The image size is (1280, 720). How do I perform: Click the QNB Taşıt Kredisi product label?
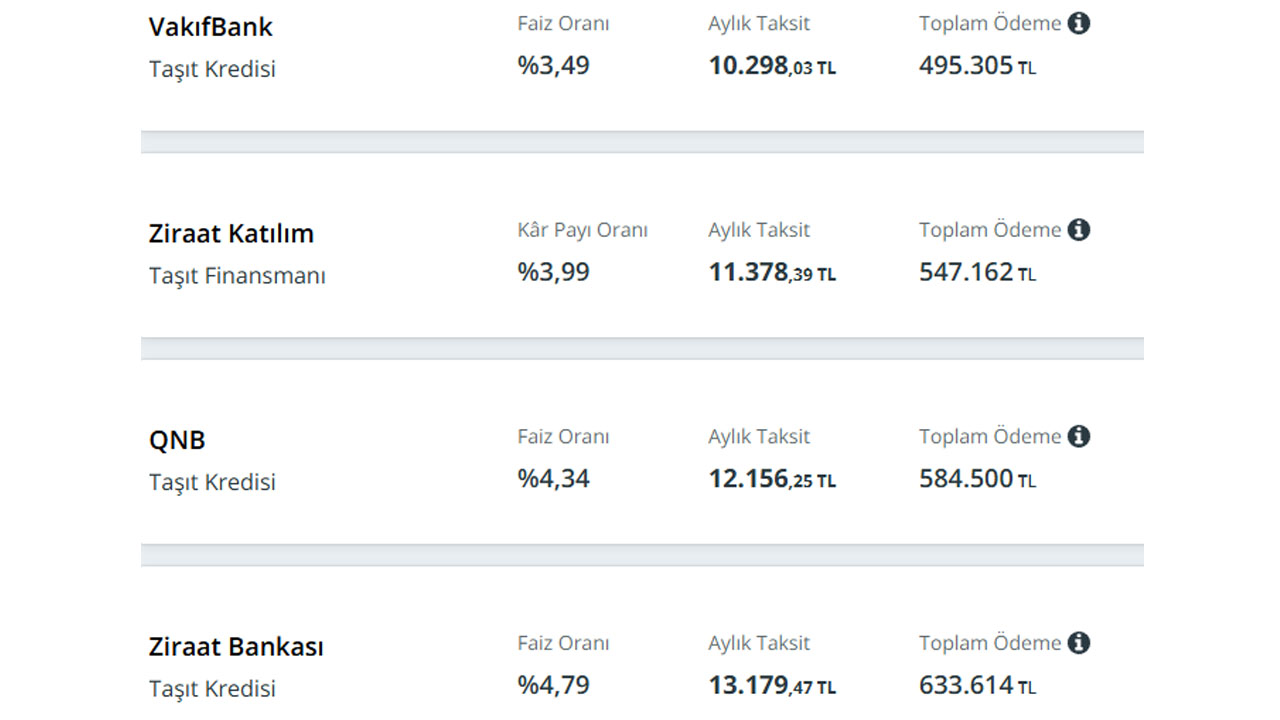point(212,482)
